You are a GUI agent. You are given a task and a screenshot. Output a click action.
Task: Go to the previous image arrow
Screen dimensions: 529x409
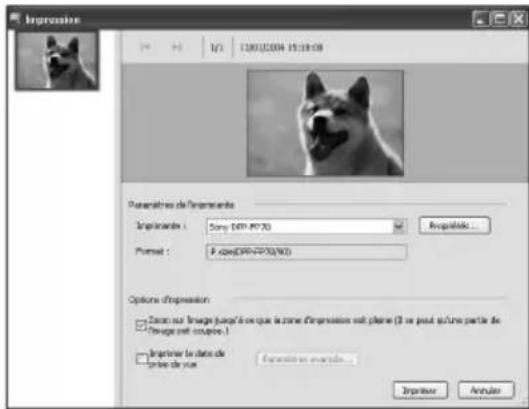(x=145, y=47)
